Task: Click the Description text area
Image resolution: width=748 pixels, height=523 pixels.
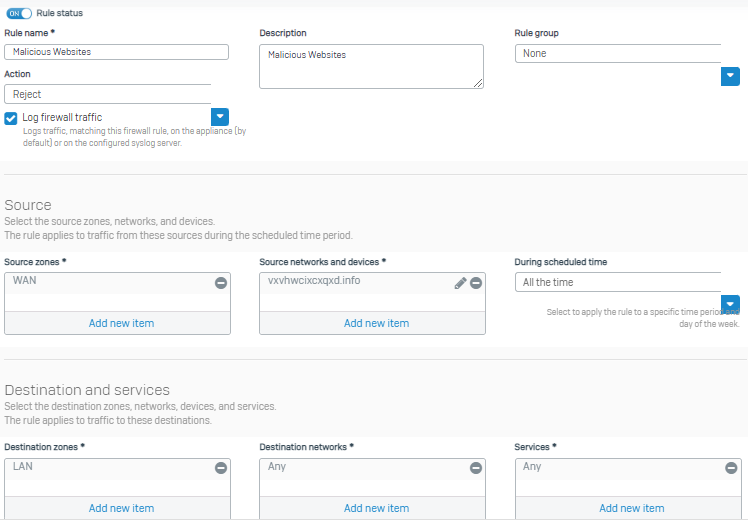Action: [x=372, y=66]
